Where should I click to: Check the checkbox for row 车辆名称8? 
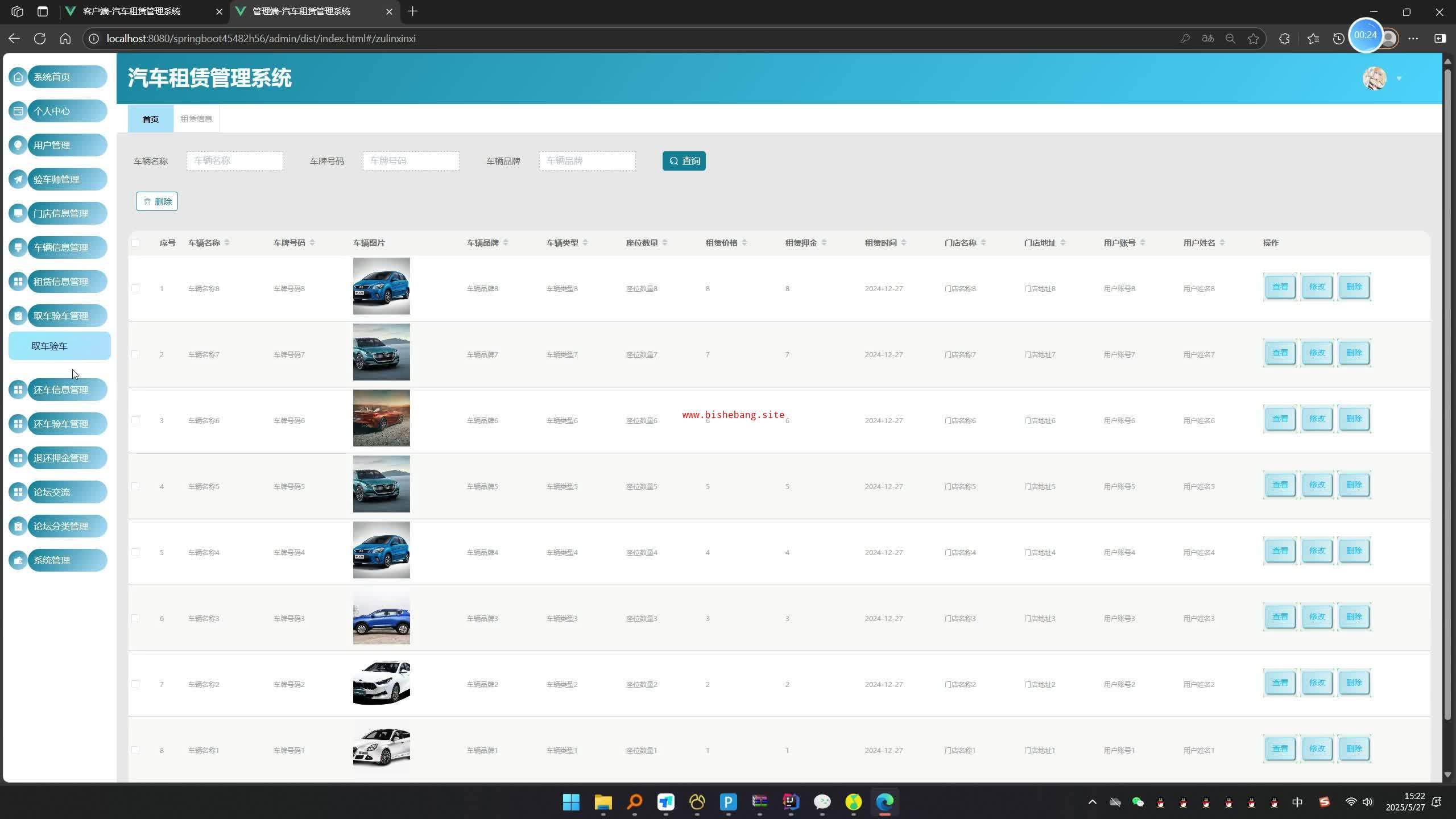[135, 288]
